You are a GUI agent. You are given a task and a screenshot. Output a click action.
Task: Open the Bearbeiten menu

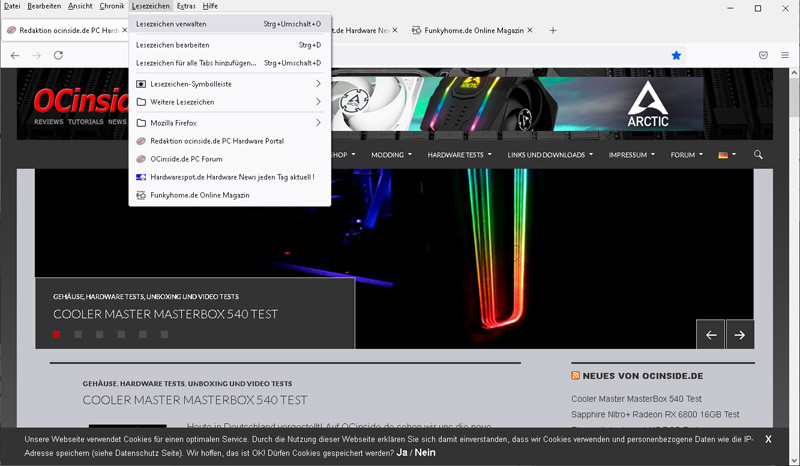44,6
